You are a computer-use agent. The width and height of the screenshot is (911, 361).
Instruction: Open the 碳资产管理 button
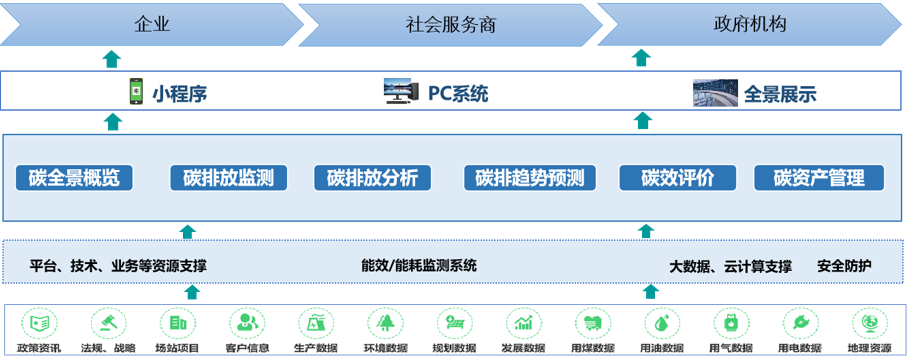819,178
